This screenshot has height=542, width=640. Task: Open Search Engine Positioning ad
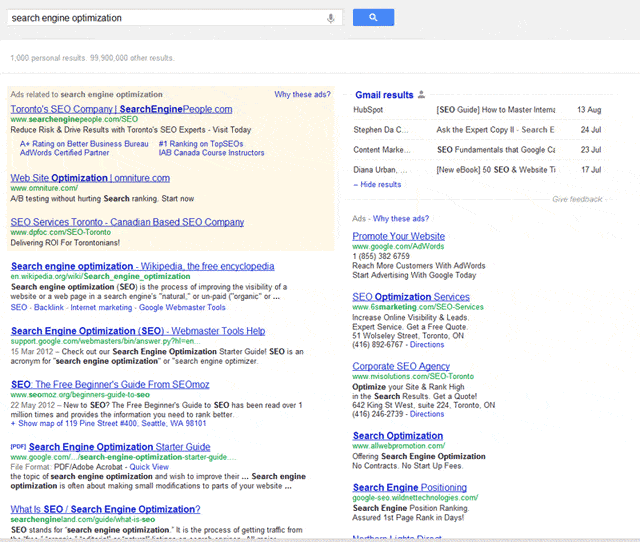point(410,487)
